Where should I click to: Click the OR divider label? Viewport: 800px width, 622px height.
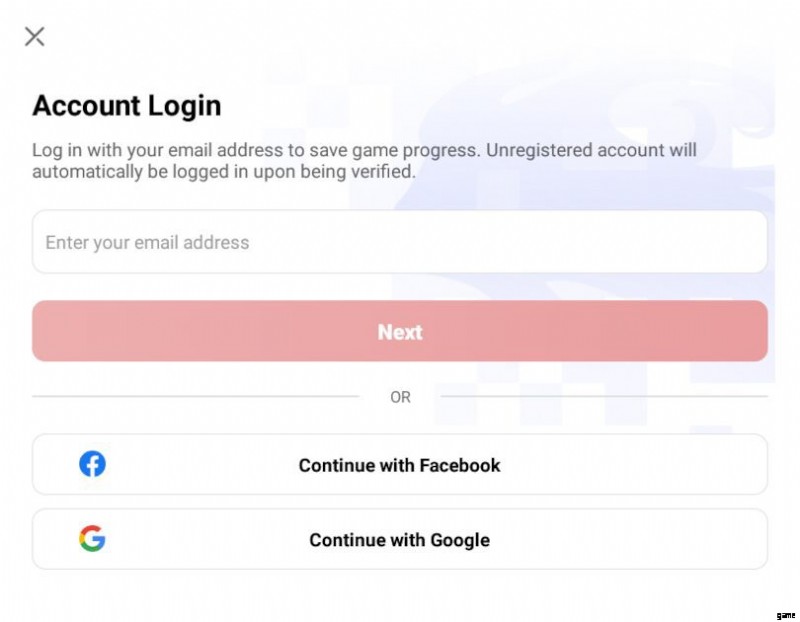click(x=400, y=397)
